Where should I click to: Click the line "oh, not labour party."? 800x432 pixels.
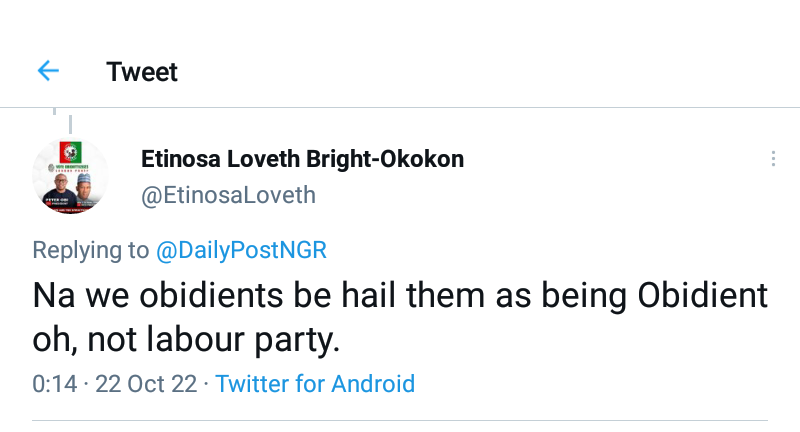[186, 340]
